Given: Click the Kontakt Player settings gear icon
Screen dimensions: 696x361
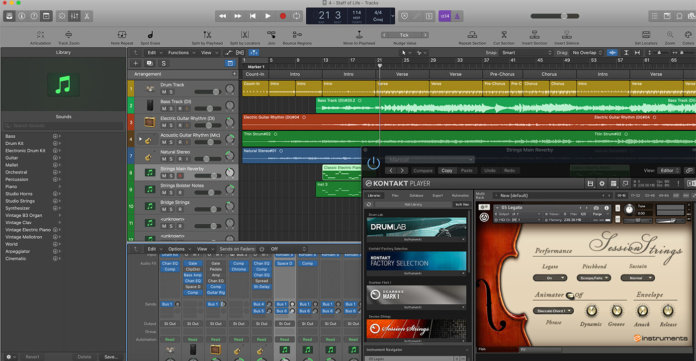Looking at the screenshot, I should click(602, 183).
